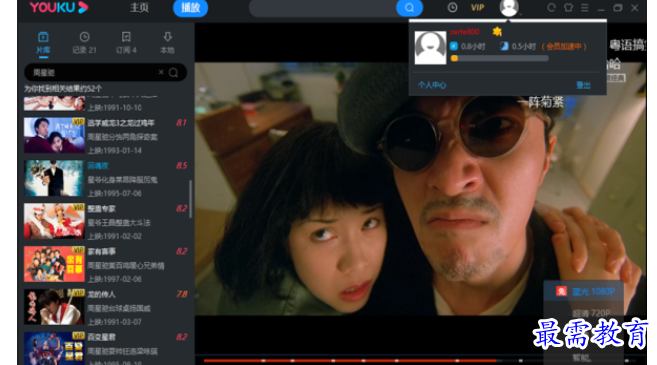
Task: Expand the account dropdown arrow beside avatar
Action: pyautogui.click(x=521, y=14)
